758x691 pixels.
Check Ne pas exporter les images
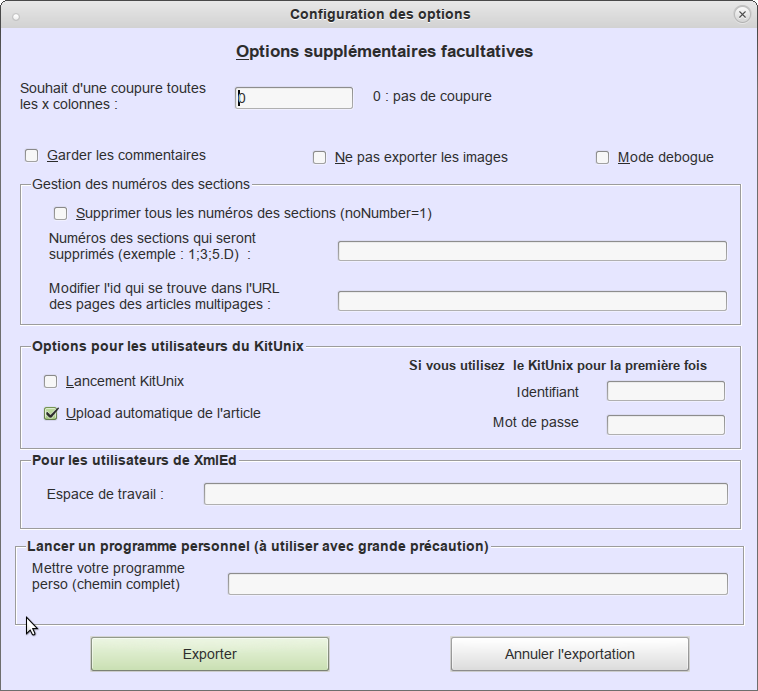pos(320,157)
